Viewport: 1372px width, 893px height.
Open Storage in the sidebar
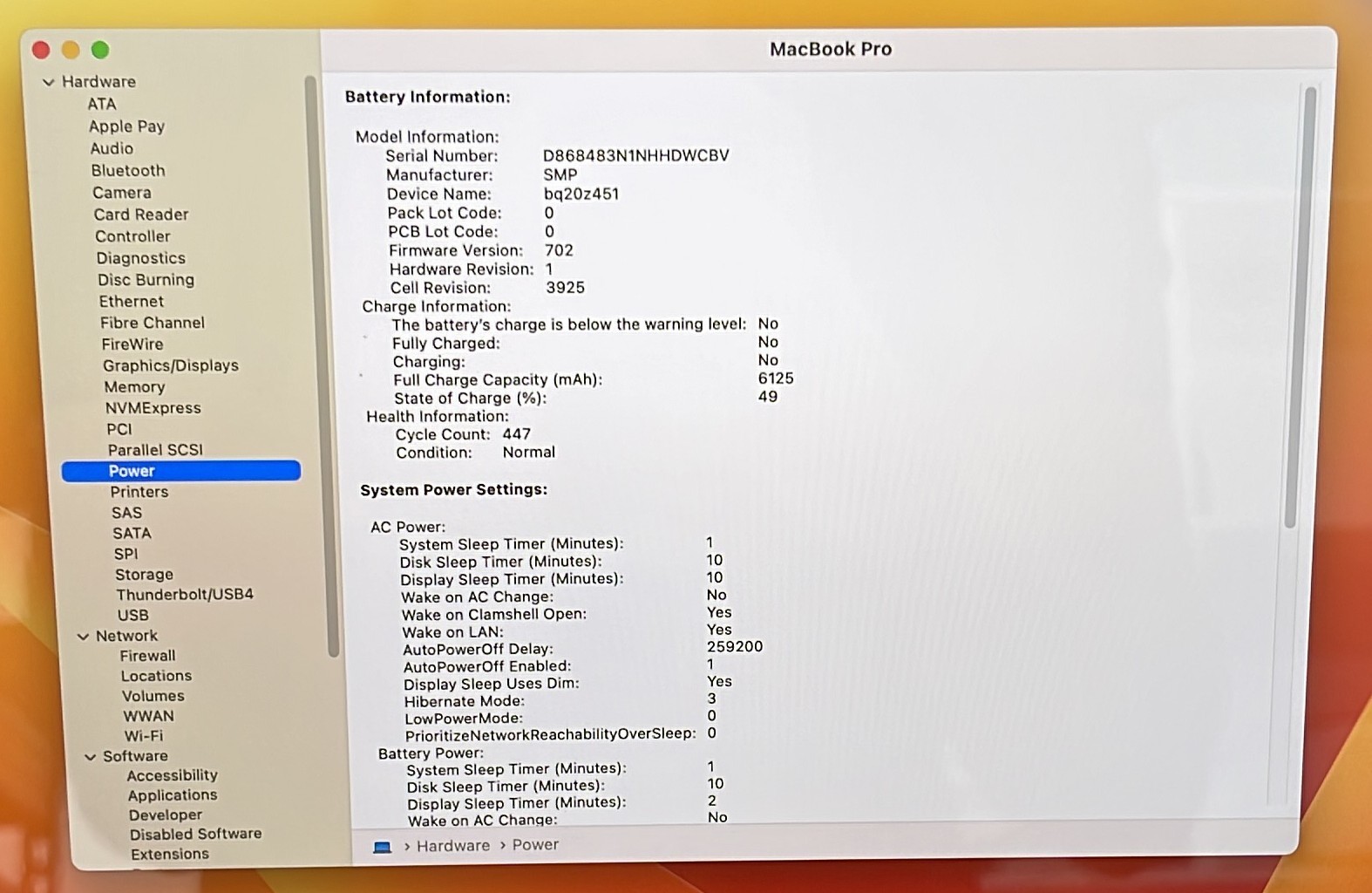144,575
